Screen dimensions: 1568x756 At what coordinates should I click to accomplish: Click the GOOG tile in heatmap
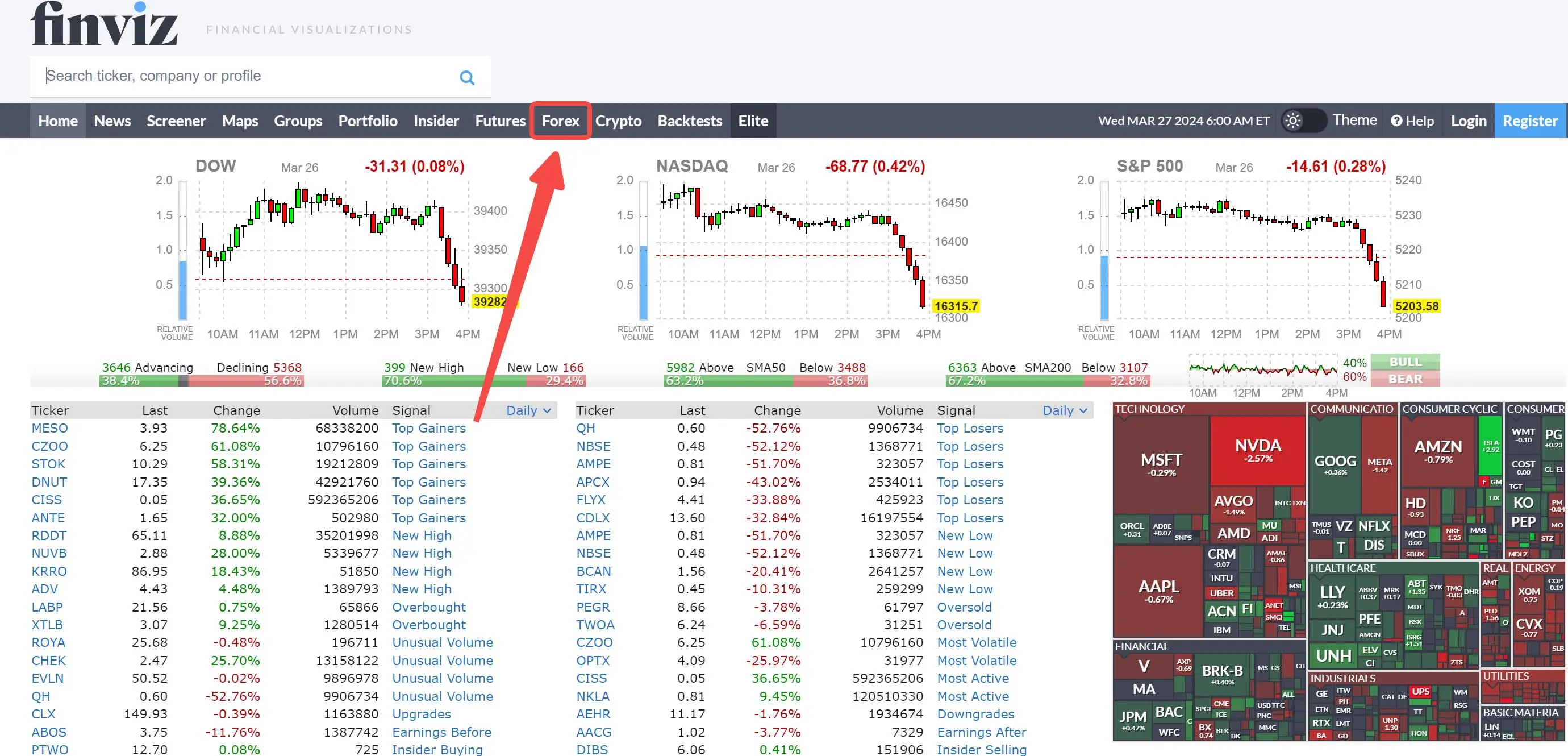pos(1335,464)
